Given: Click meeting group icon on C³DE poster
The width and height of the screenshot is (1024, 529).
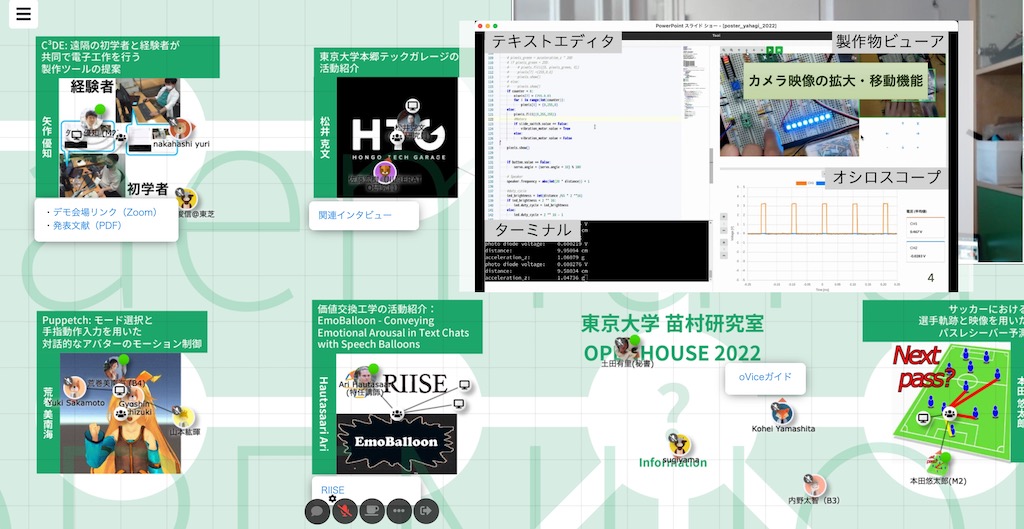Looking at the screenshot, I should 121,137.
